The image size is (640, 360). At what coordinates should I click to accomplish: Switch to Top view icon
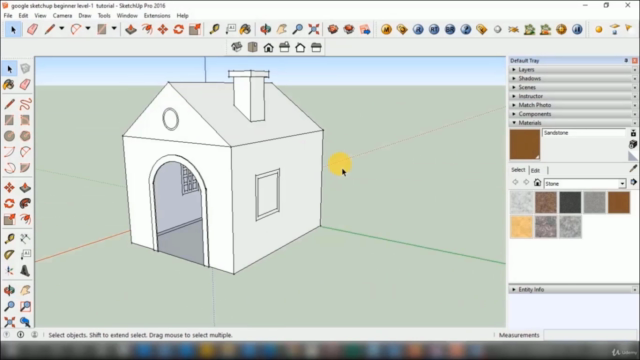click(253, 47)
